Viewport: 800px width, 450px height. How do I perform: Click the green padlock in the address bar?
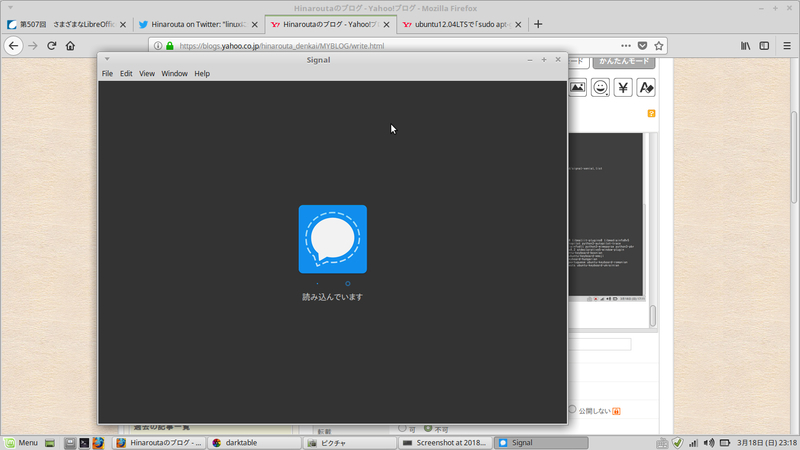point(170,46)
